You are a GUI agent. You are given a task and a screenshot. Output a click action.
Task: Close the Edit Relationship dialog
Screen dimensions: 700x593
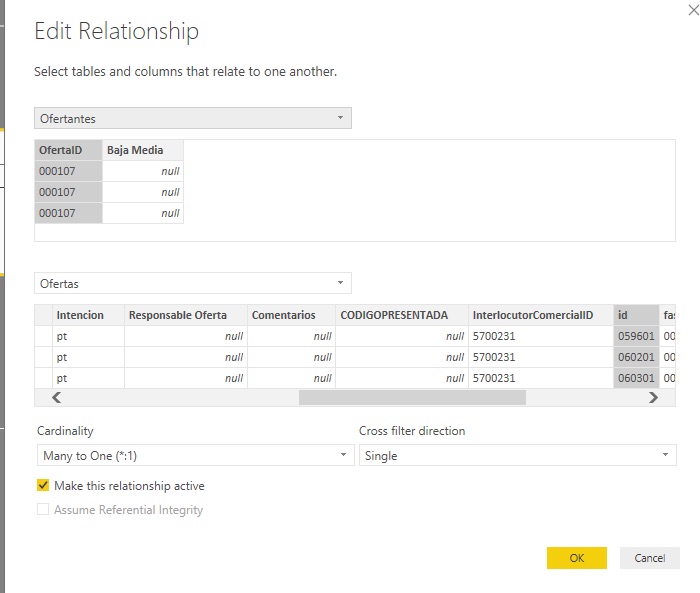[x=693, y=10]
